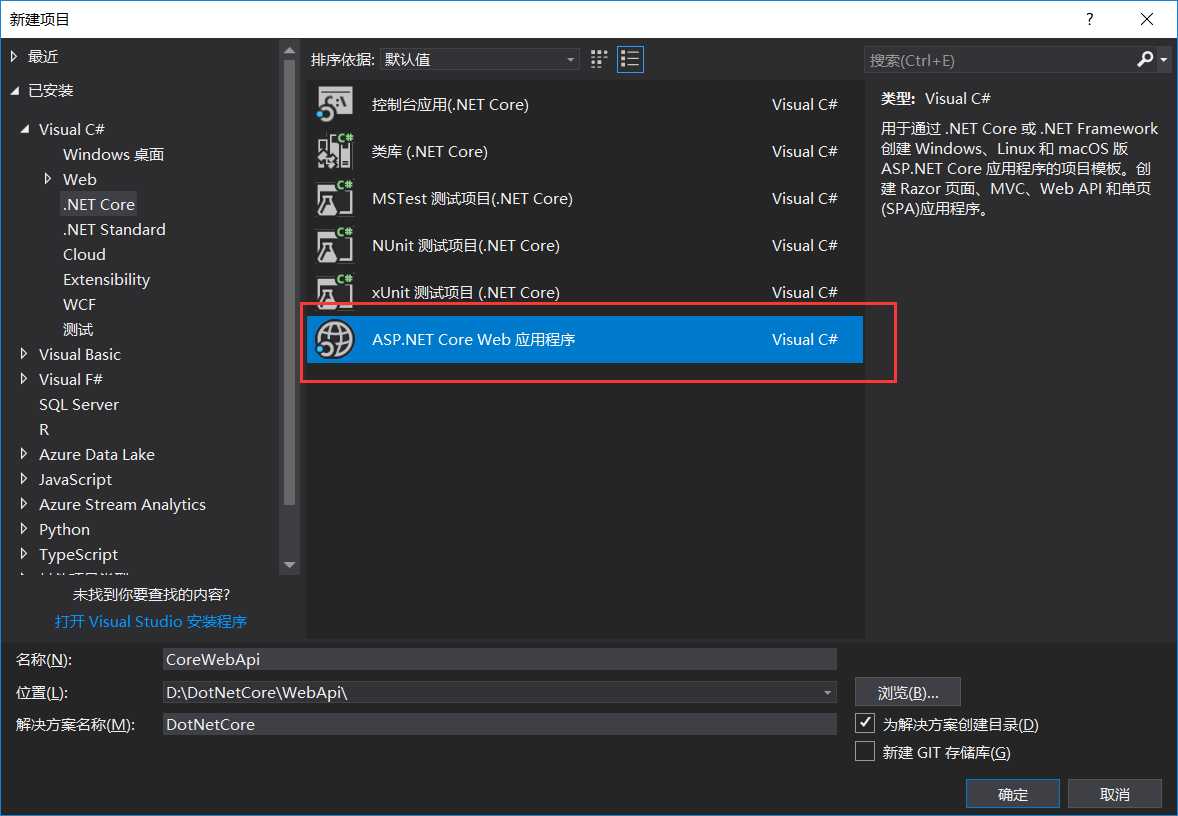
Task: Open the Visual Studio installer link
Action: 151,621
